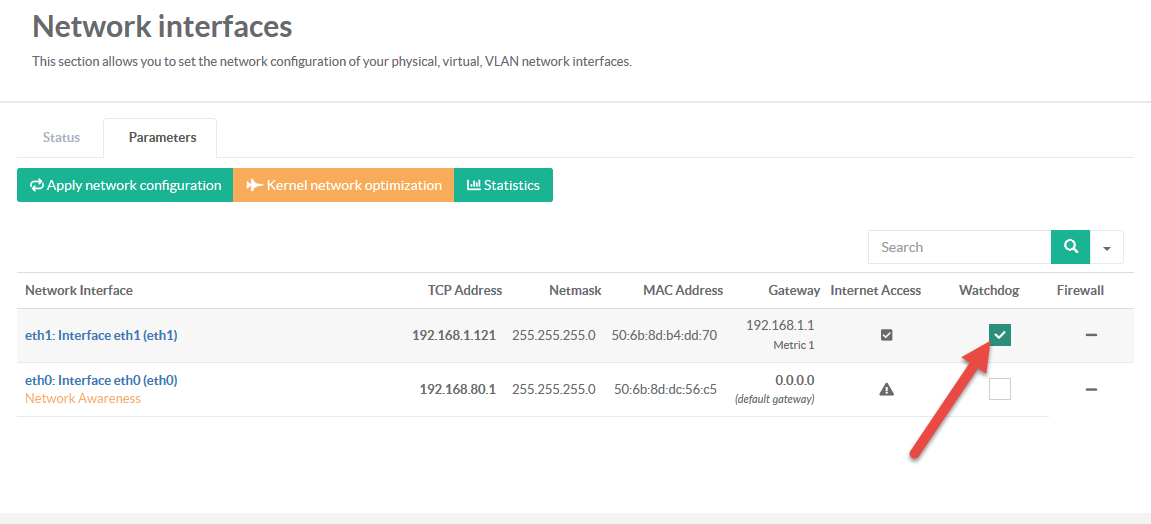
Task: Select the Parameters tab
Action: point(162,137)
